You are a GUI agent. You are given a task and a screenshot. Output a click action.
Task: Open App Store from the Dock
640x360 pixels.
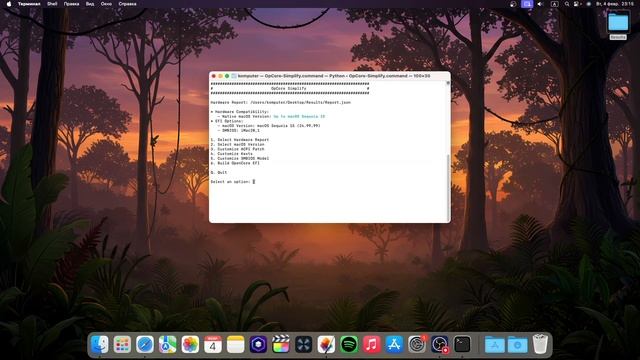click(x=394, y=344)
